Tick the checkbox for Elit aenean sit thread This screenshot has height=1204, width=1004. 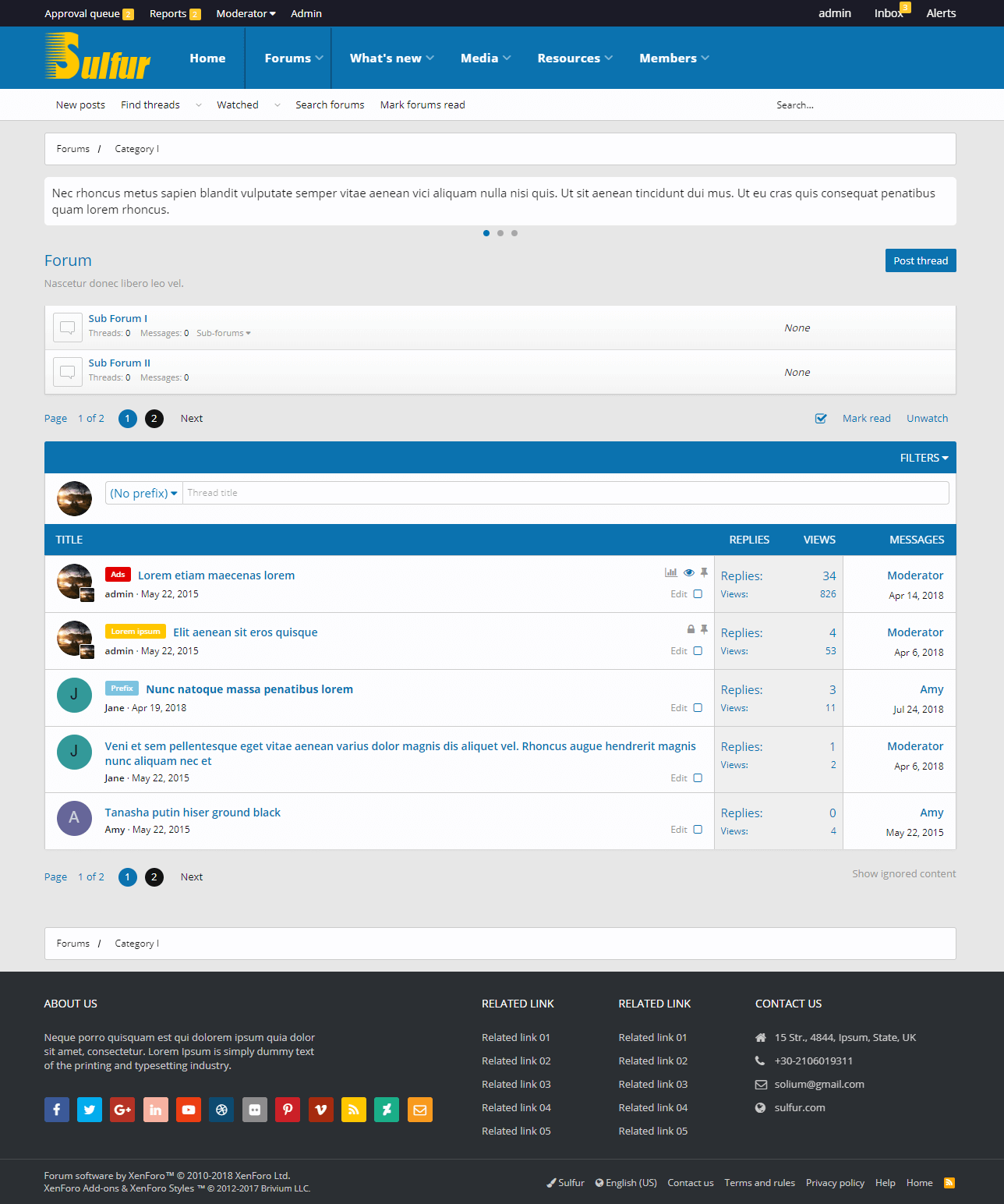click(x=698, y=651)
